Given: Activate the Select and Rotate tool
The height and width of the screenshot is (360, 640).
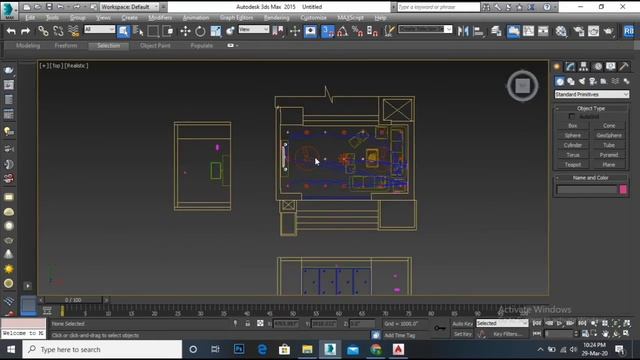Looking at the screenshot, I should pyautogui.click(x=200, y=31).
